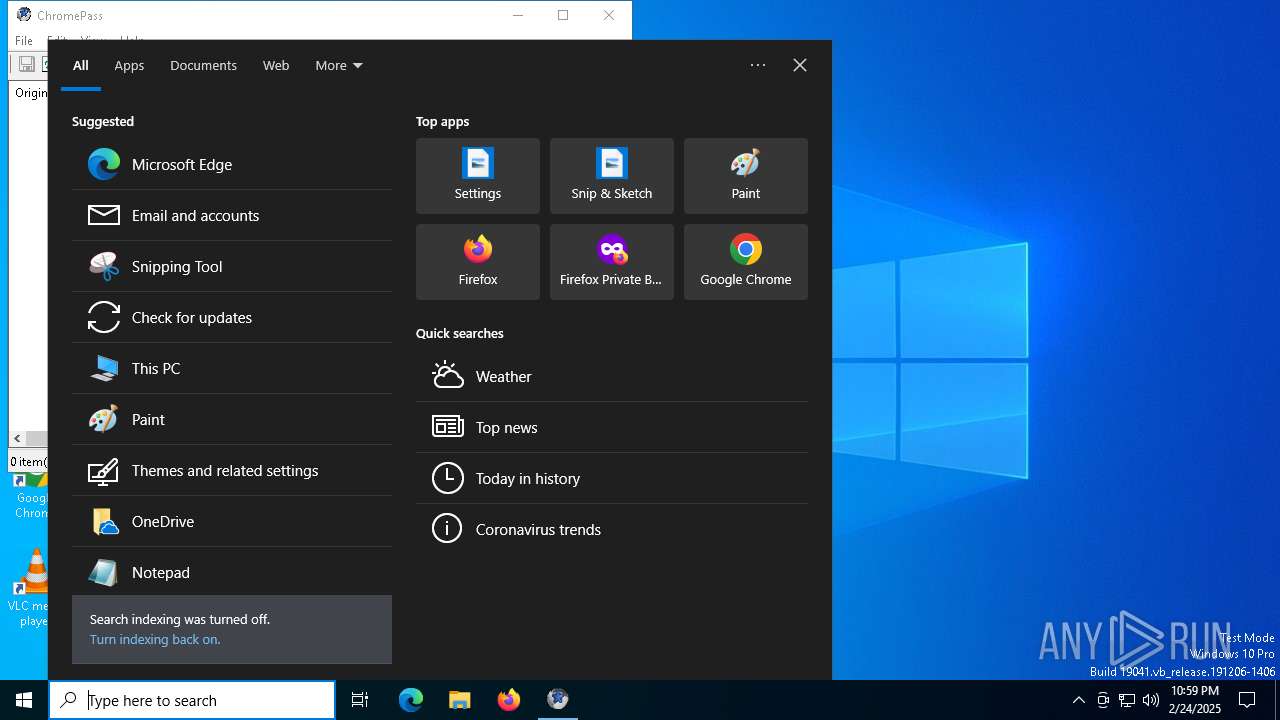Screen dimensions: 1280x720
Task: Launch Firefox tile in Top apps
Action: point(478,262)
